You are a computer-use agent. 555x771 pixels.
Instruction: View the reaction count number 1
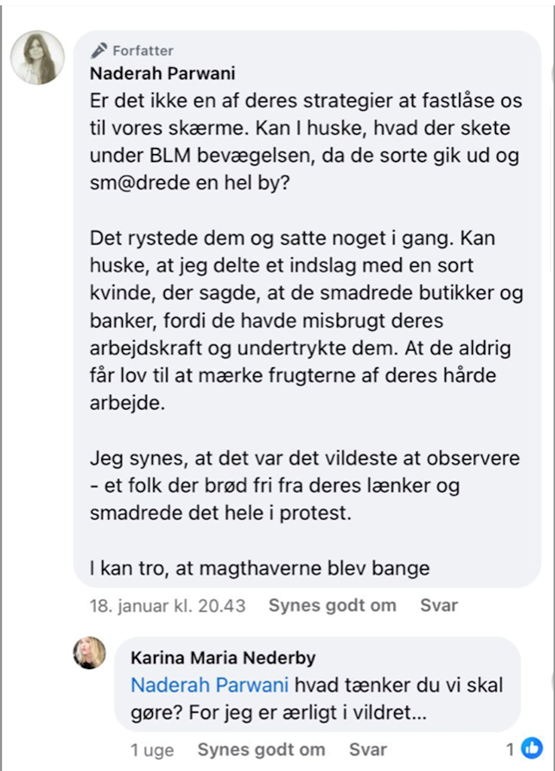point(511,749)
